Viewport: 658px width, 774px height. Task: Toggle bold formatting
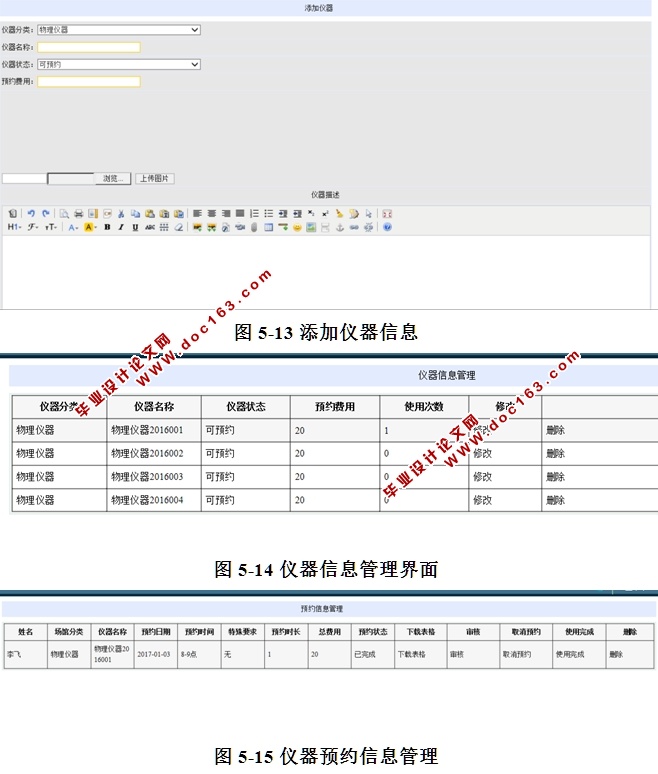107,227
